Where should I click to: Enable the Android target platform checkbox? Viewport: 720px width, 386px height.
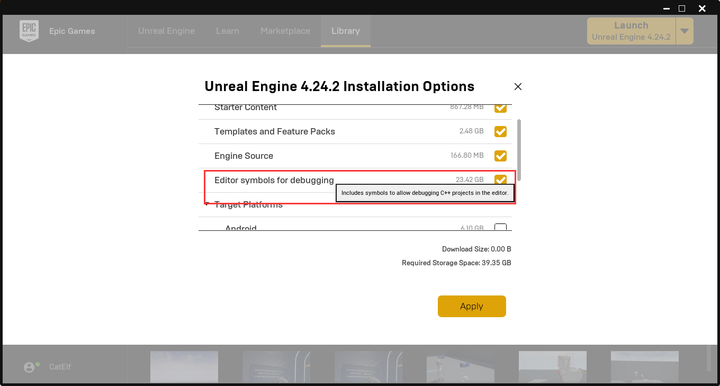click(501, 227)
